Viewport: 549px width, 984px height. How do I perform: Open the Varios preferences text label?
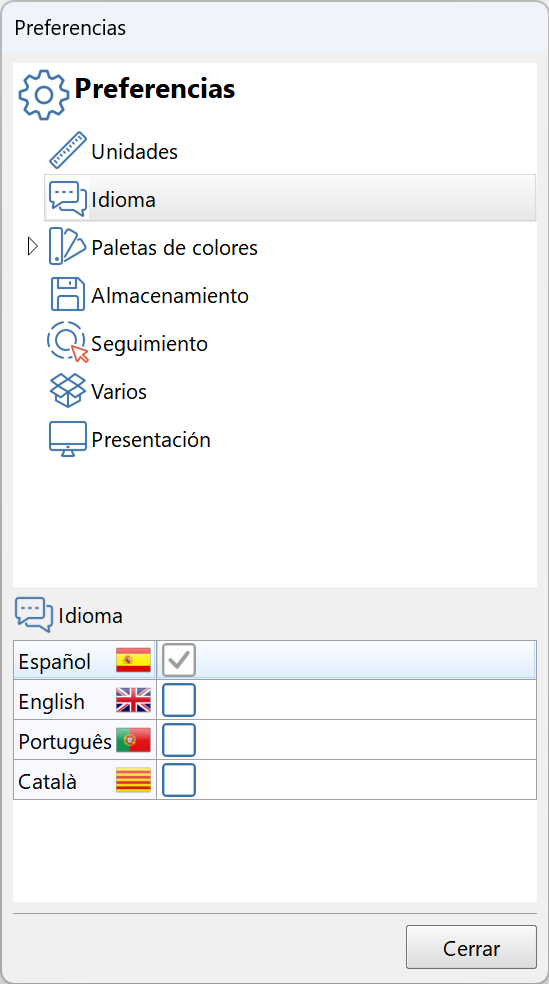119,392
